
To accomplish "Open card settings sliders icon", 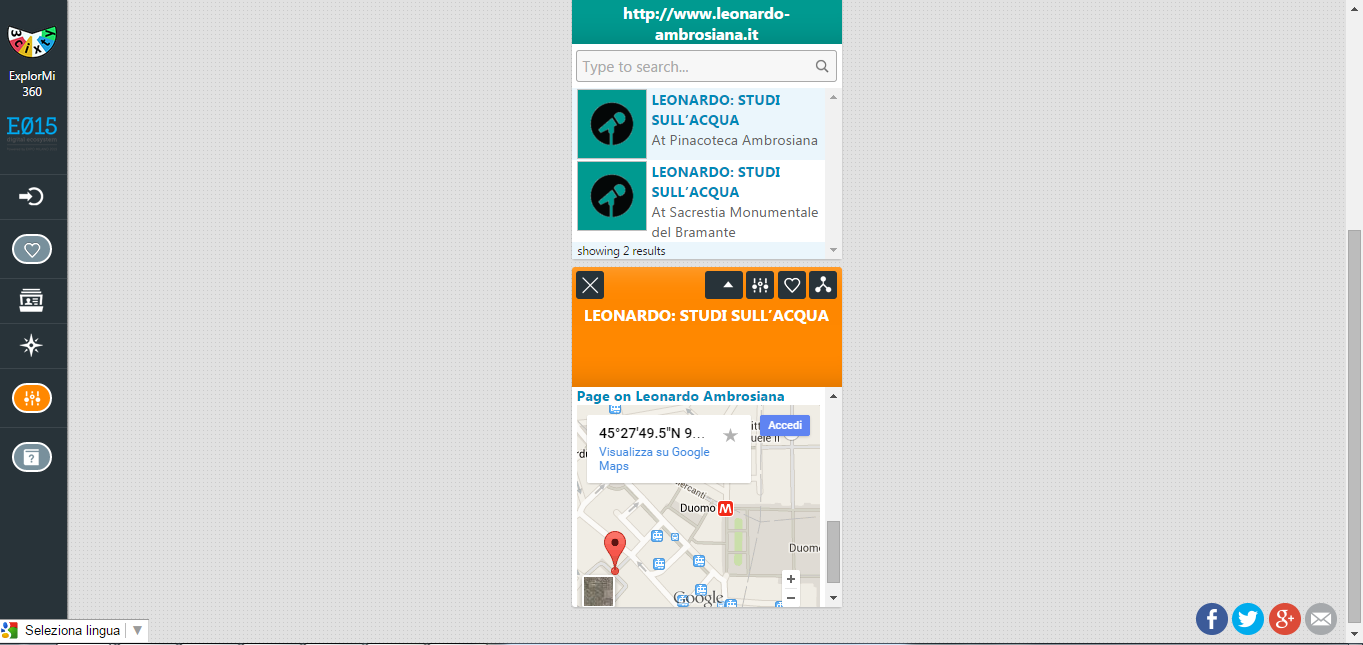I will click(x=760, y=285).
